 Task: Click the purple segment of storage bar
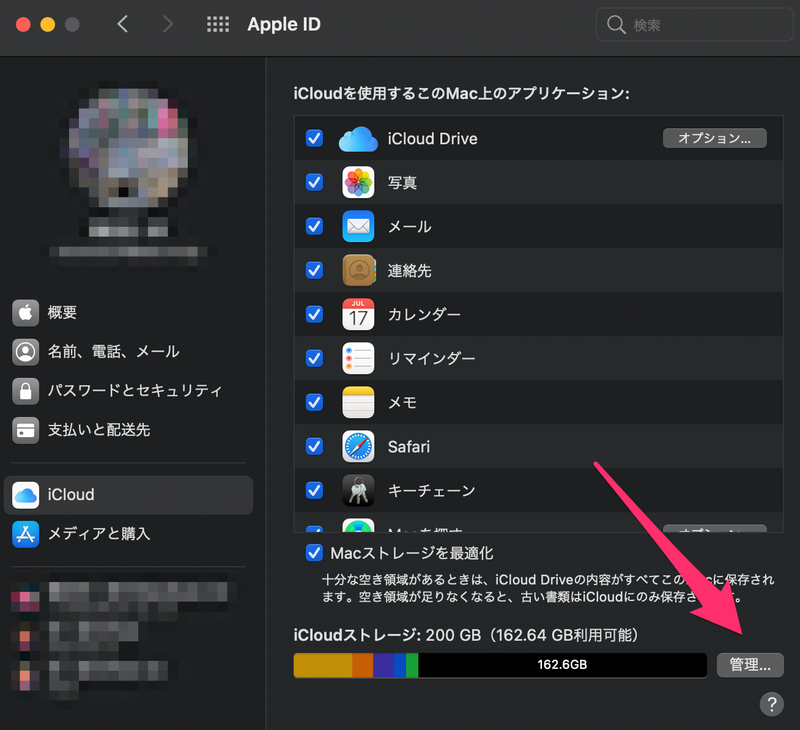tap(383, 665)
